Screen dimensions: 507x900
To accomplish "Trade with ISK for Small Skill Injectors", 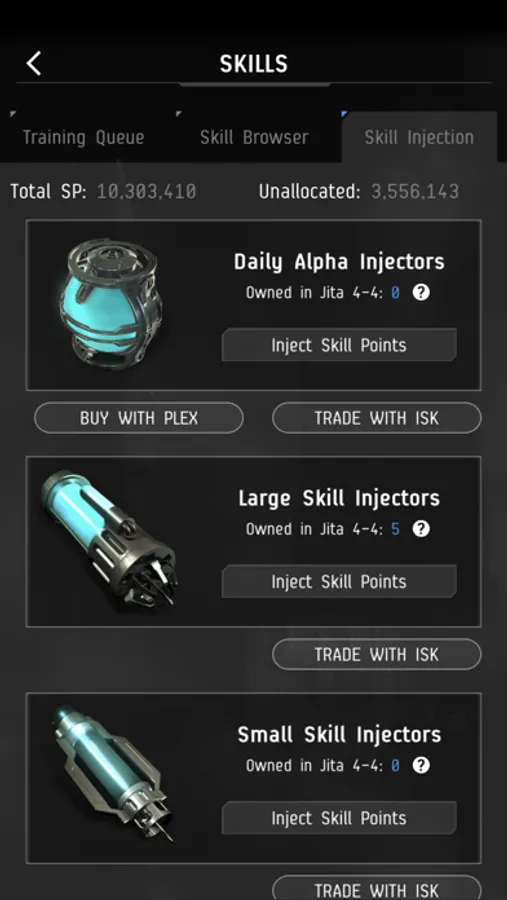I will [x=377, y=889].
